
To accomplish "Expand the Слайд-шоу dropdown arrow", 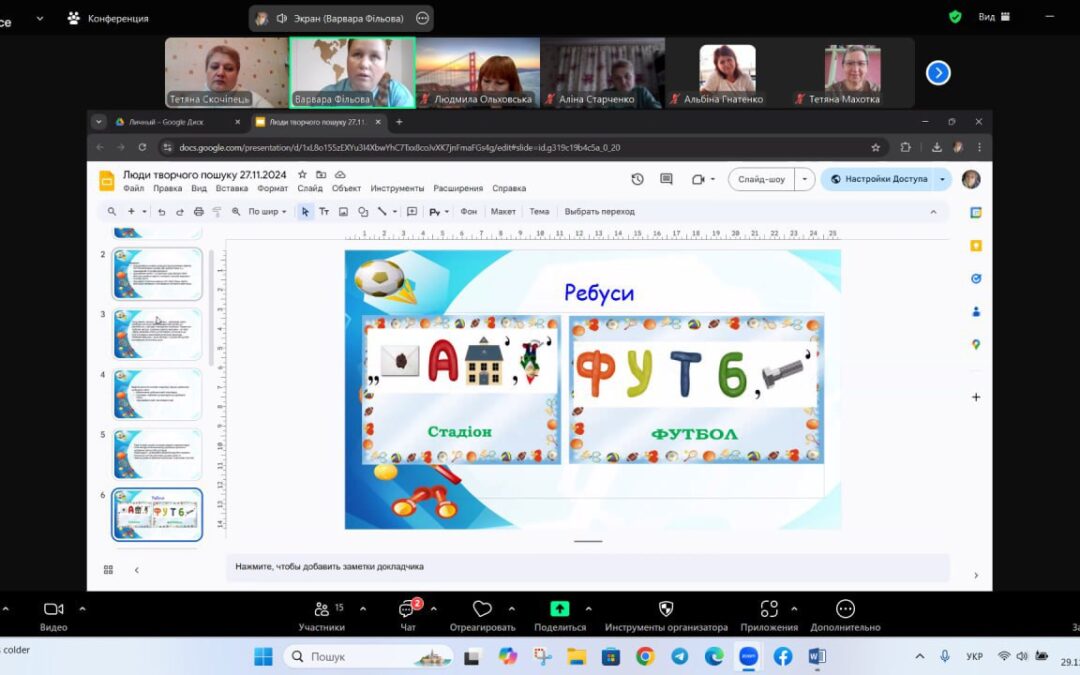I will coord(805,179).
